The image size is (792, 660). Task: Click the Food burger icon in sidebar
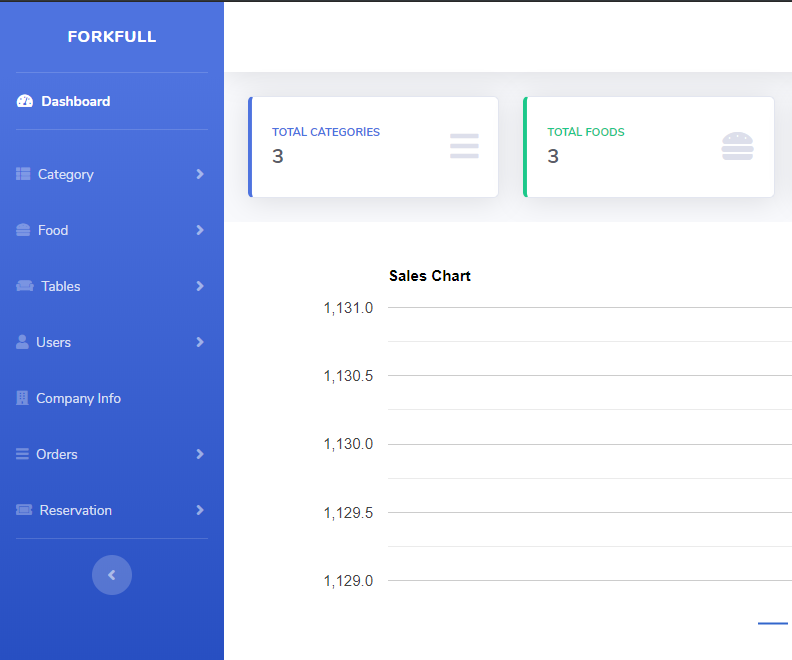click(23, 230)
